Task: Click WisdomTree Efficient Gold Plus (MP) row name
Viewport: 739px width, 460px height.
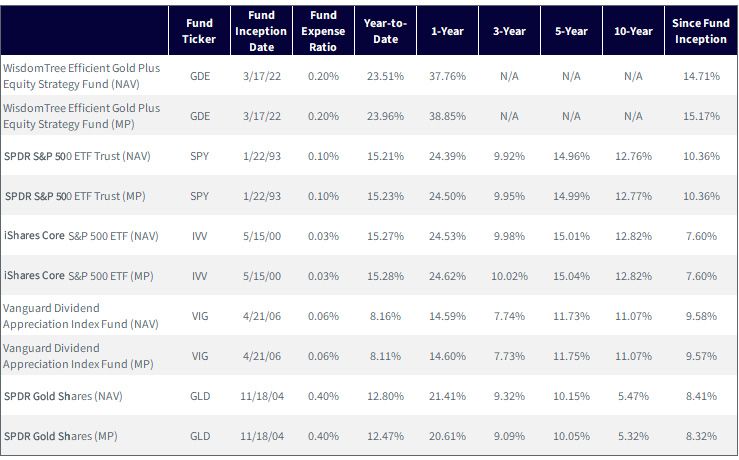Action: 82,116
